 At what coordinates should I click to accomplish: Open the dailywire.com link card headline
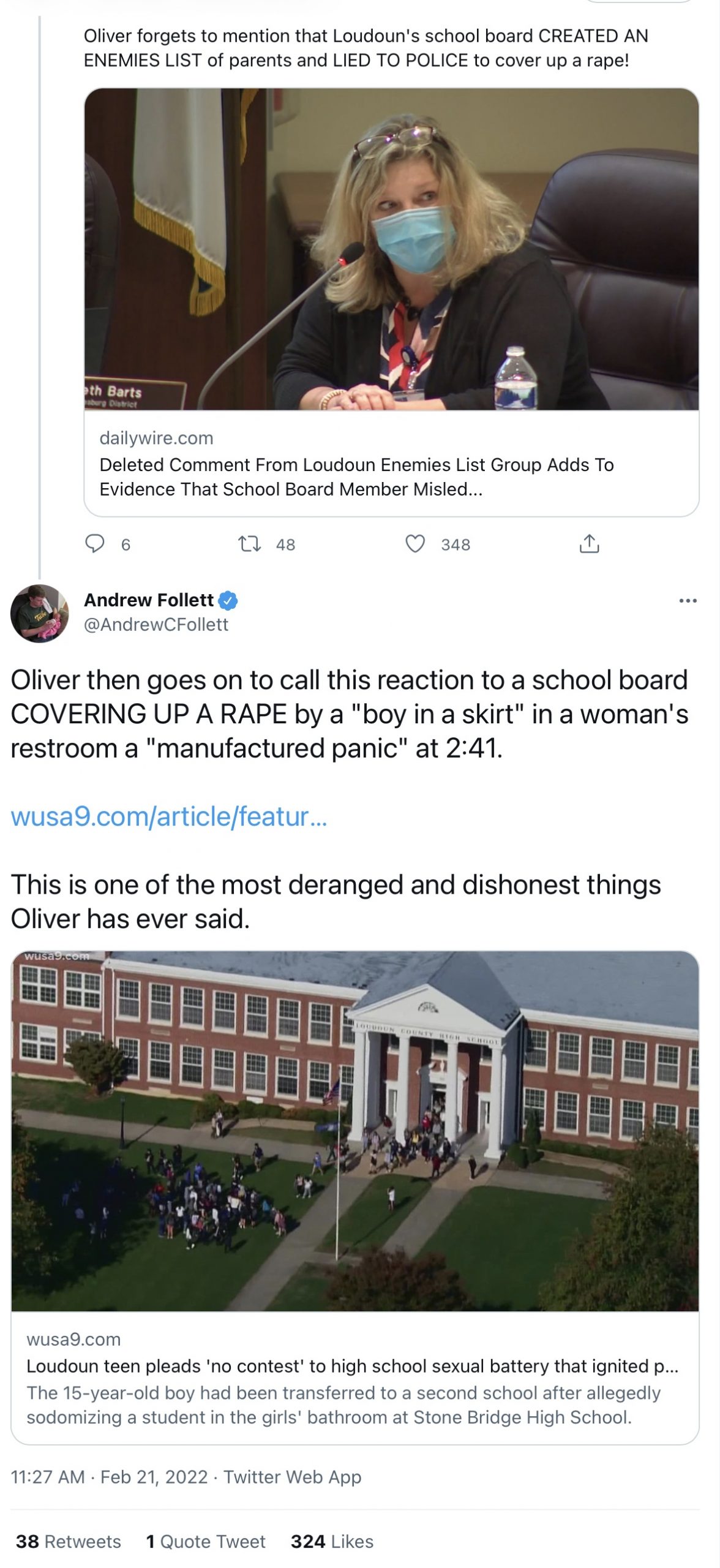point(356,477)
